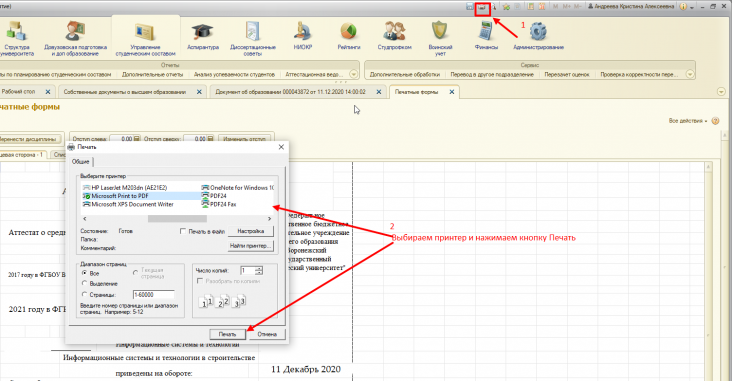This screenshot has width=732, height=381.
Task: Expand the Сервис menu overflow arrow
Action: [690, 74]
